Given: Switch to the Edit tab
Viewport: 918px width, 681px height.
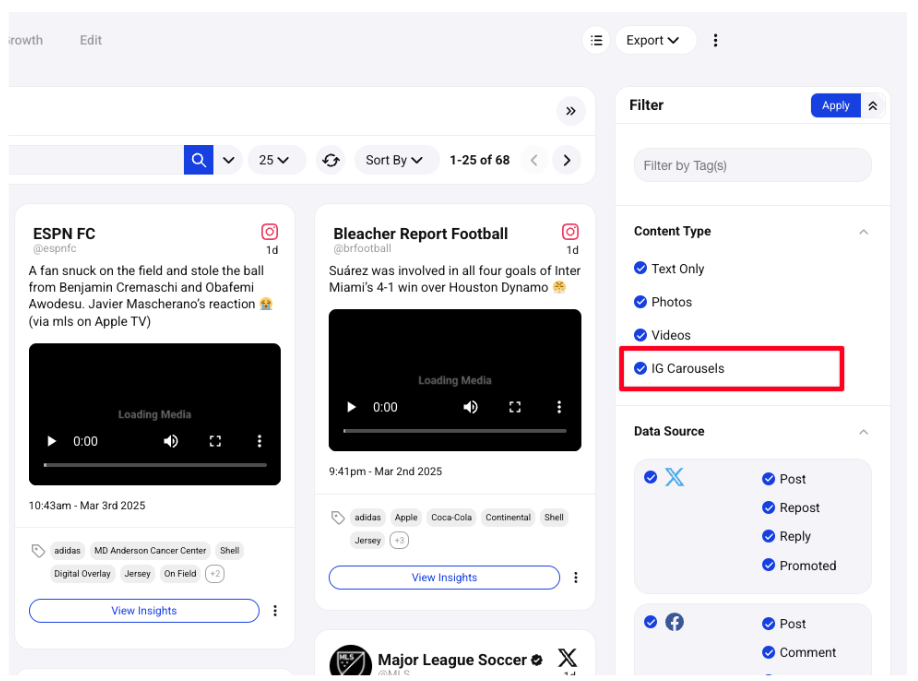Looking at the screenshot, I should click(91, 40).
